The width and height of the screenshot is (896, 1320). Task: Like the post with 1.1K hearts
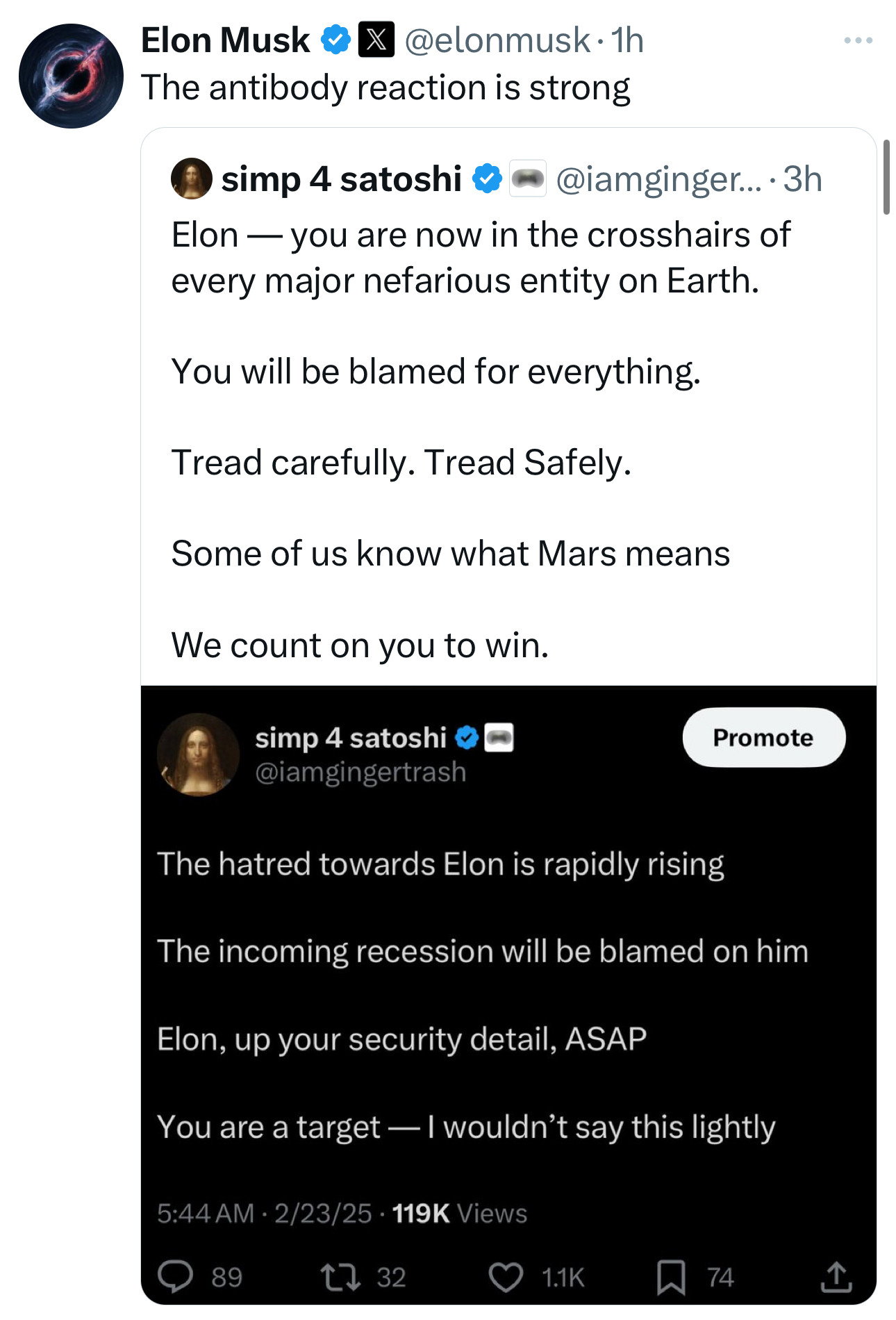(x=506, y=1277)
